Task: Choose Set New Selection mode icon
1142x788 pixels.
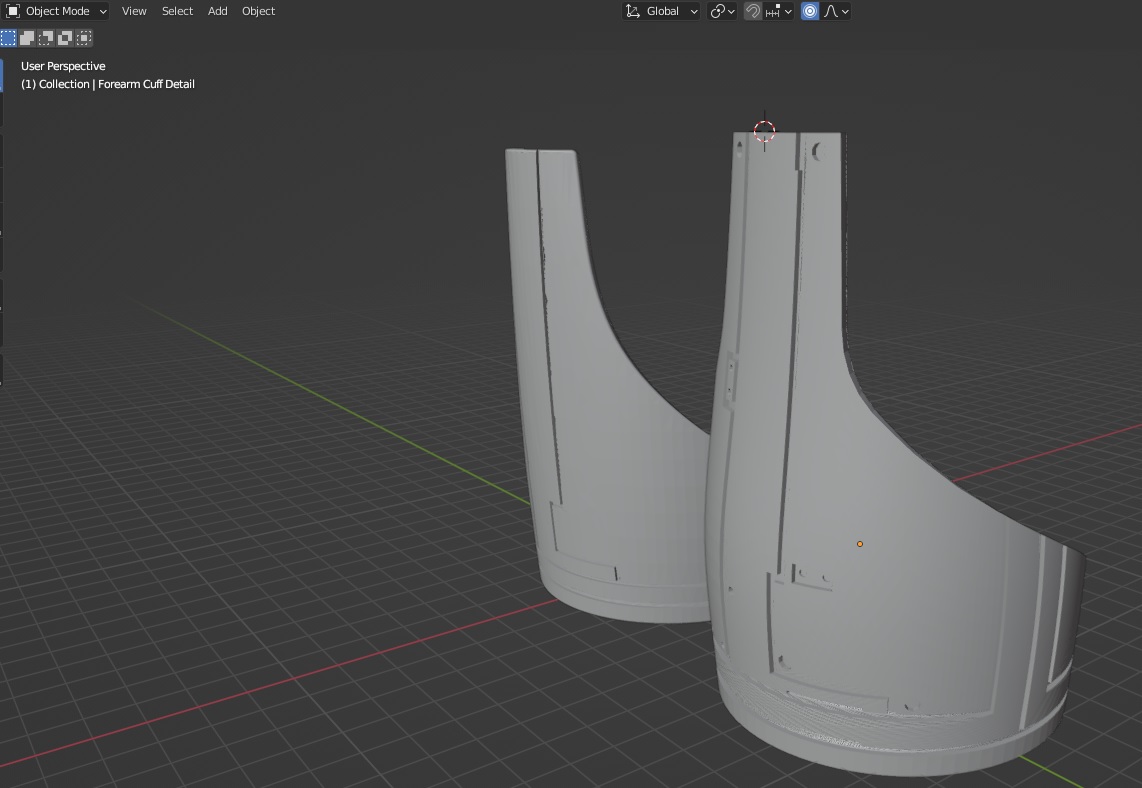Action: click(8, 38)
